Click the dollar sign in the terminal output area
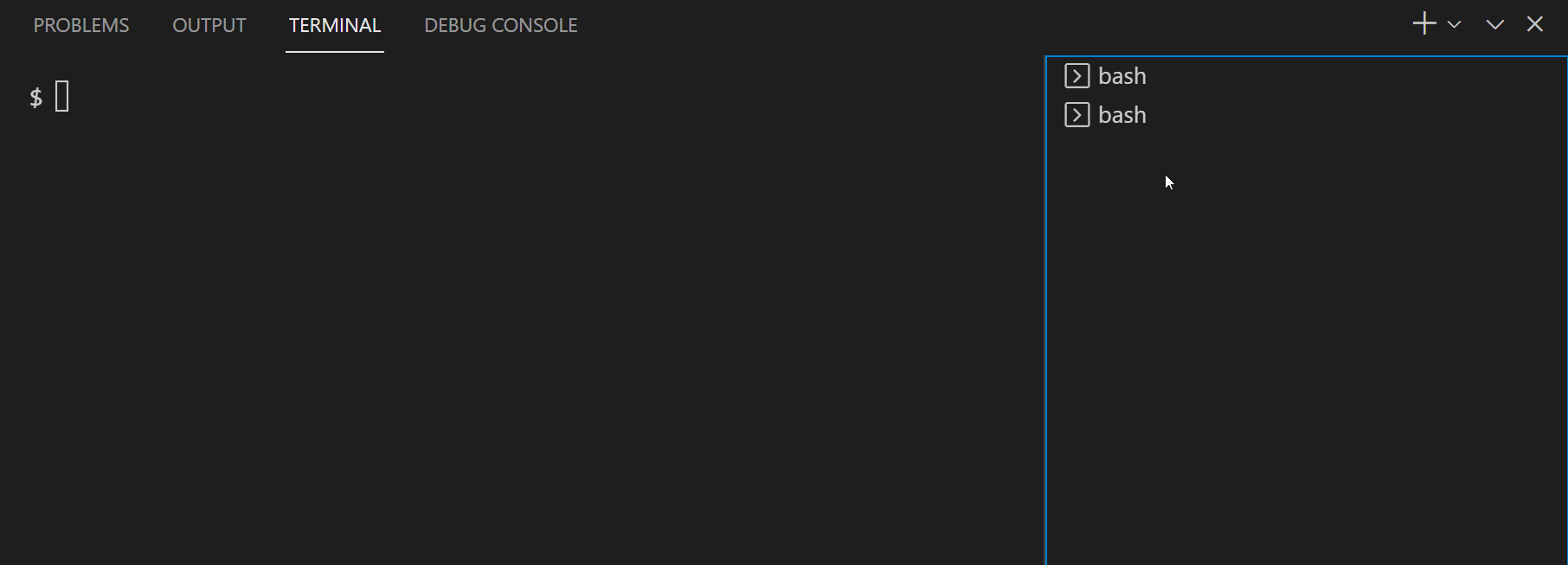Screen dimensions: 1568x565 pyautogui.click(x=35, y=97)
